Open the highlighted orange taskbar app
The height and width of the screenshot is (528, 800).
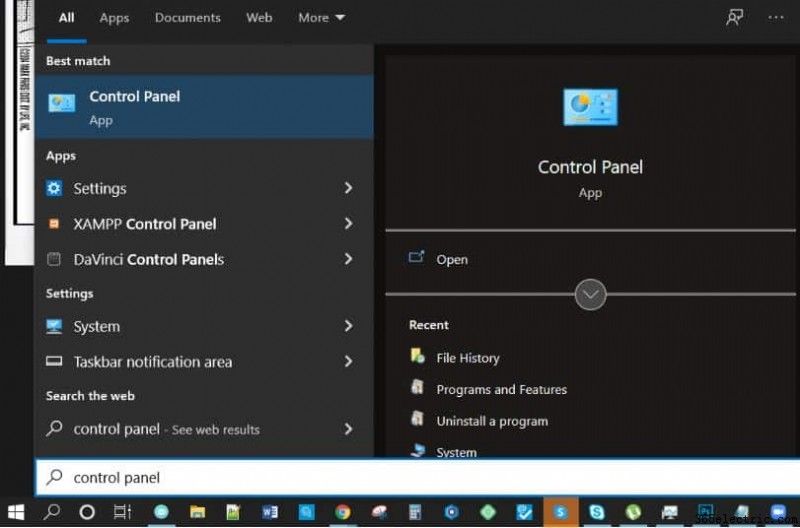pyautogui.click(x=561, y=512)
